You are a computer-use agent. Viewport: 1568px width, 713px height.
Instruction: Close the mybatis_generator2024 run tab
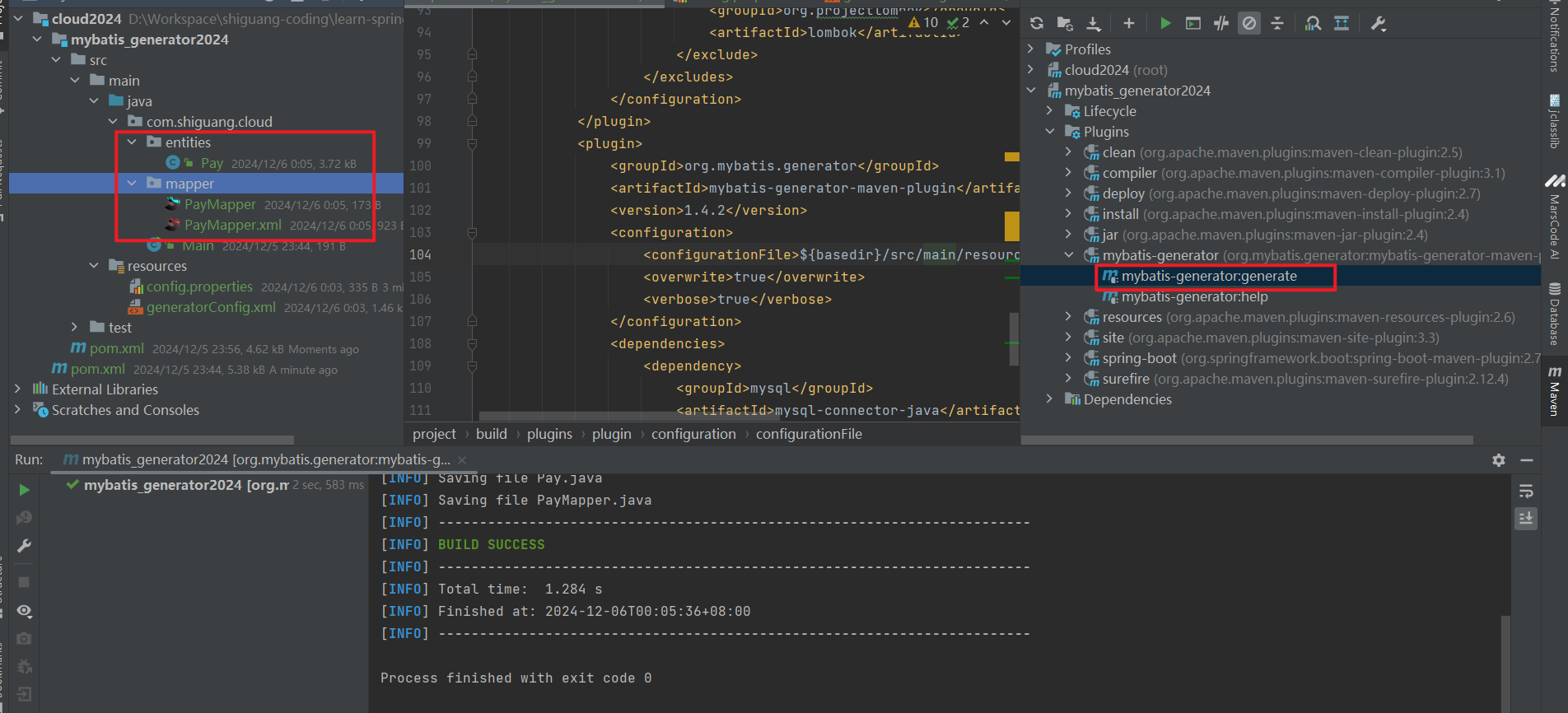tap(462, 460)
